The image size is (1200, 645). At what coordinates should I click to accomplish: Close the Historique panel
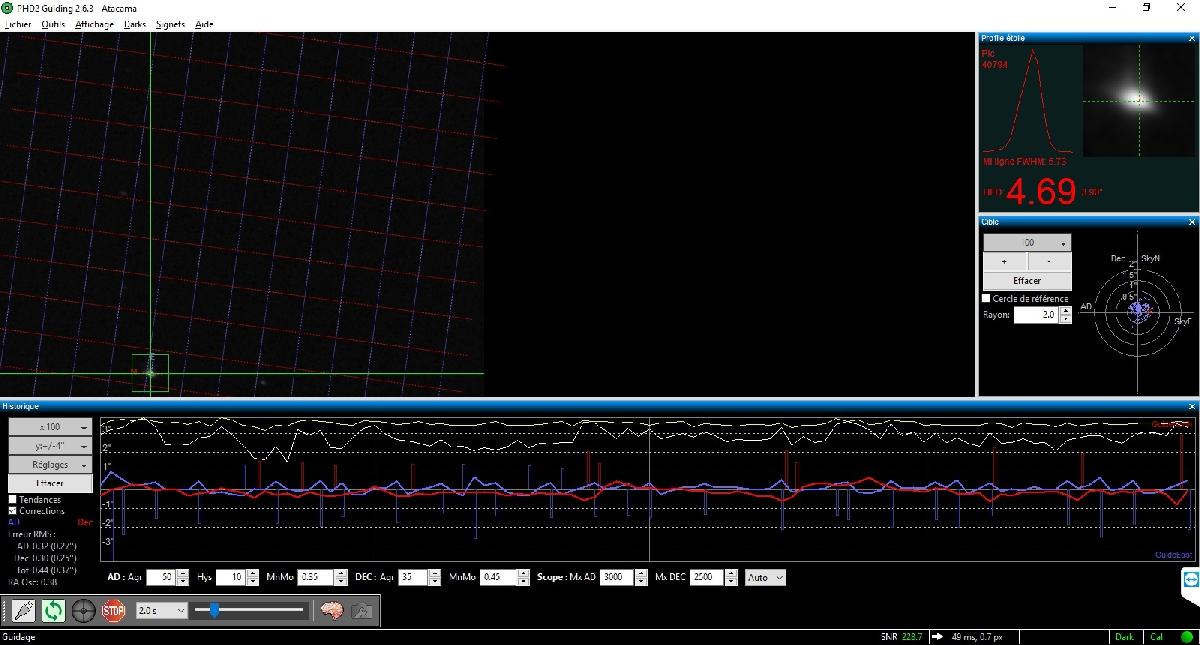point(1192,407)
